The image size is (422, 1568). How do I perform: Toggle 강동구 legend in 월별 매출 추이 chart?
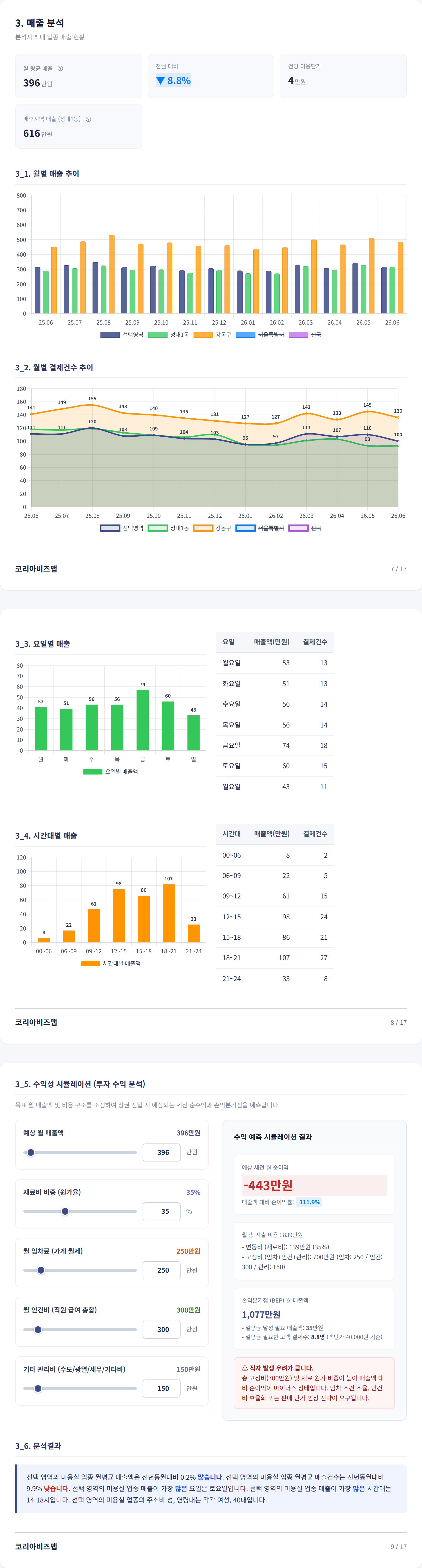212,335
